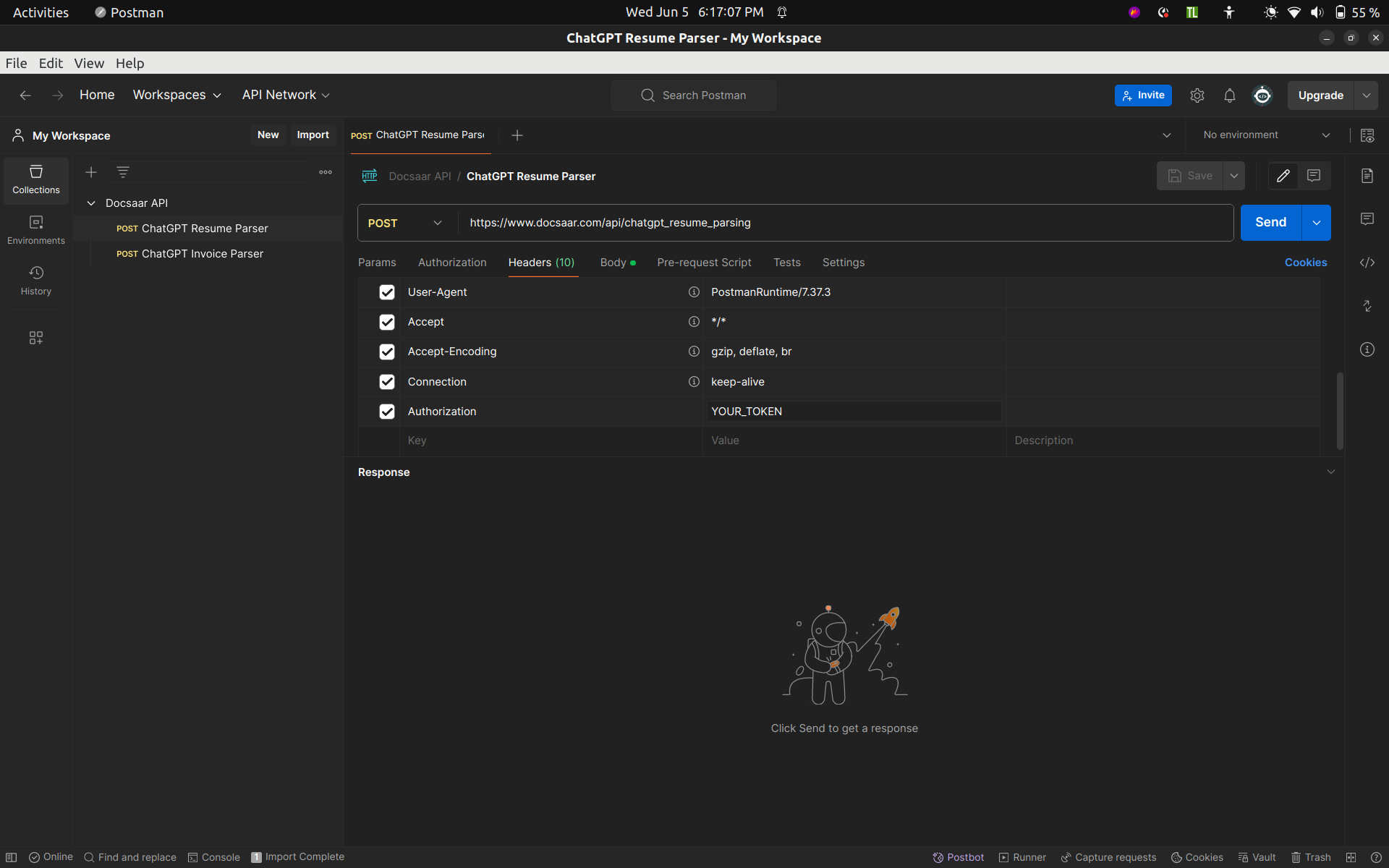
Task: Open the help icon in status bar
Action: click(x=1376, y=857)
